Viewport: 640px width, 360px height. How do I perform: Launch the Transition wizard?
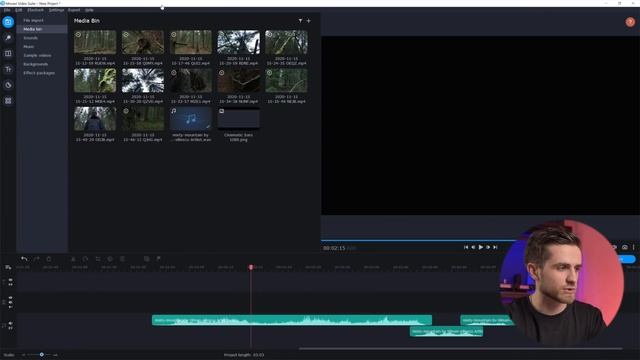[147, 259]
